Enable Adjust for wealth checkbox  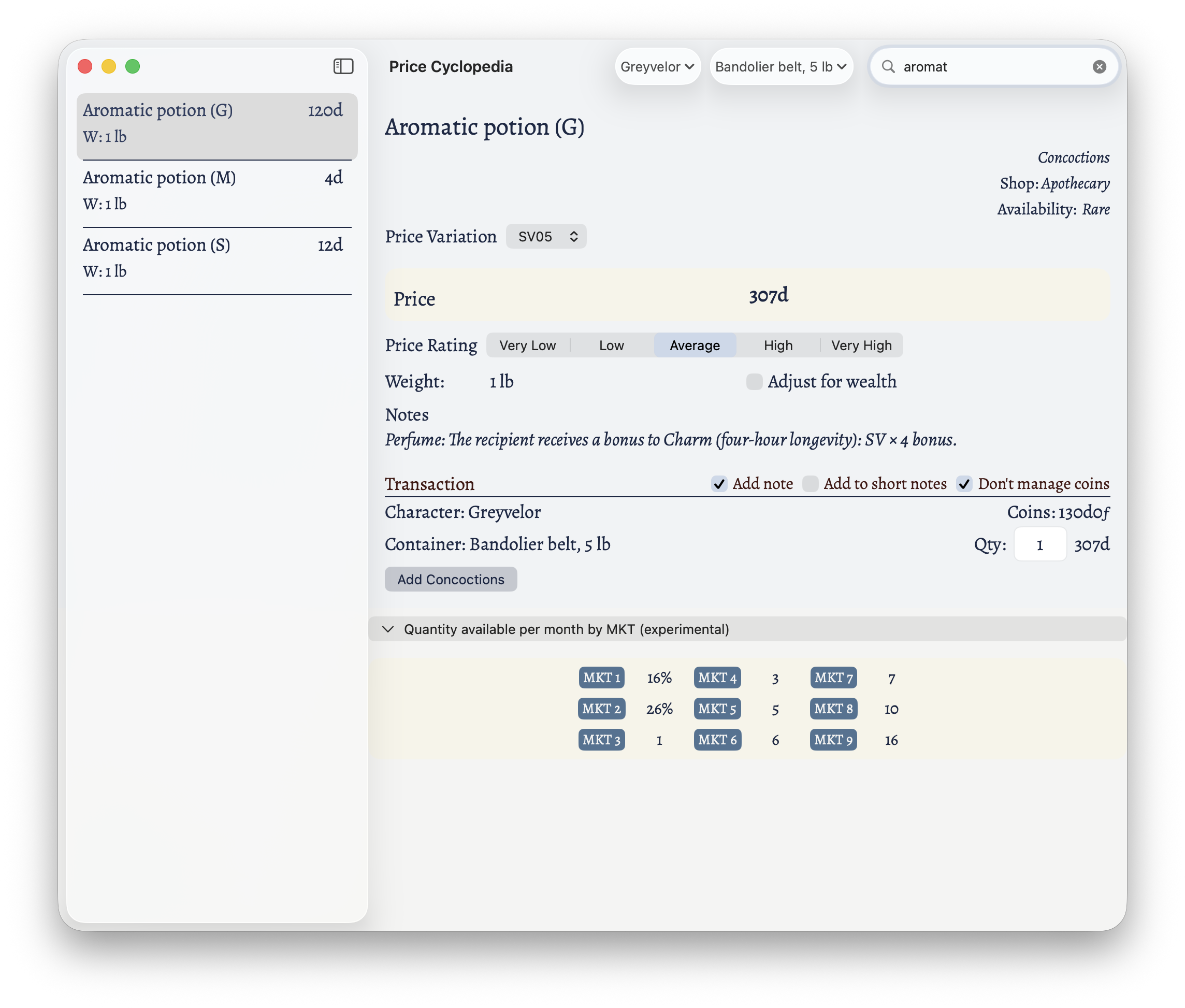point(754,382)
